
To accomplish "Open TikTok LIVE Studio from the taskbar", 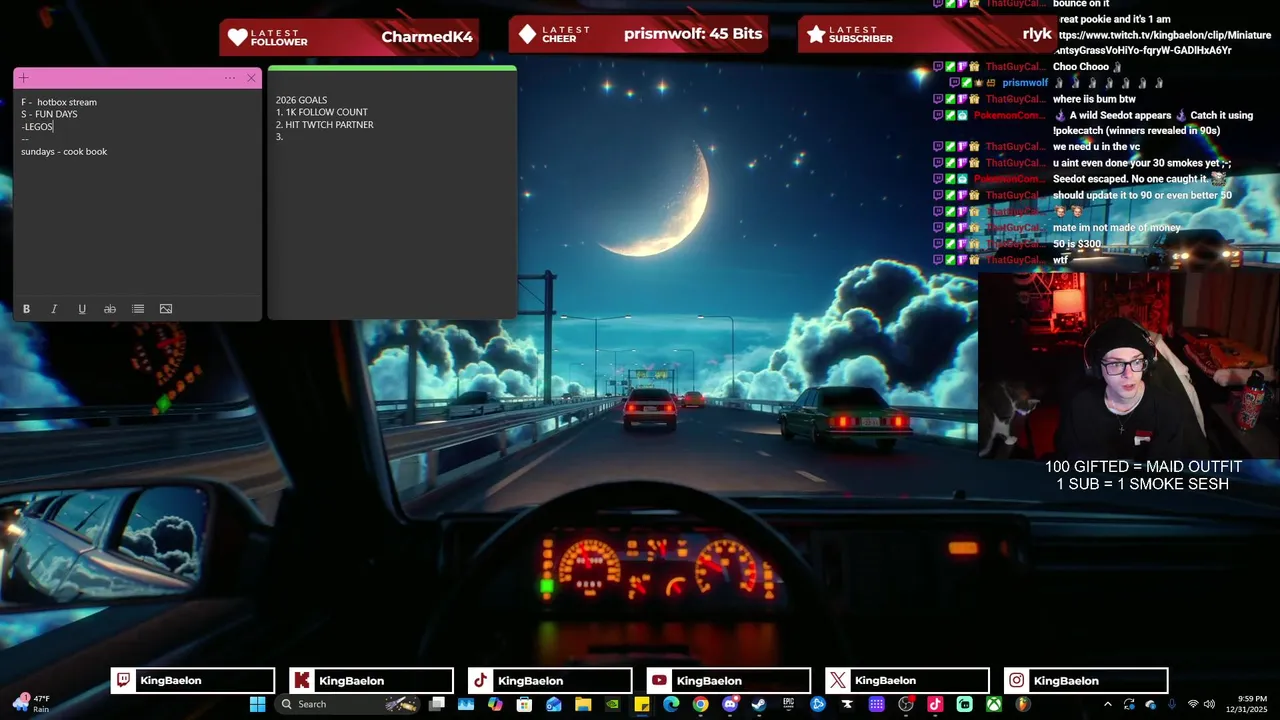I will 934,704.
